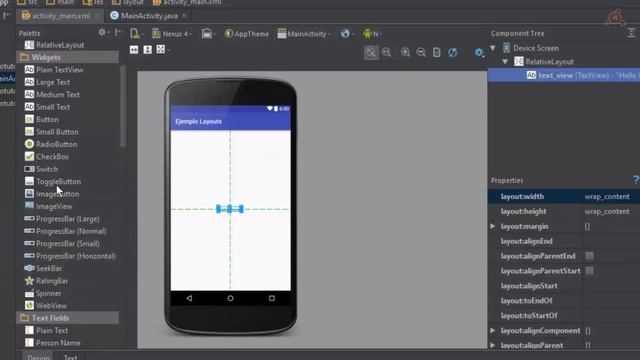Click the jump to source page icon
Image resolution: width=640 pixels, height=360 pixels.
click(x=436, y=52)
